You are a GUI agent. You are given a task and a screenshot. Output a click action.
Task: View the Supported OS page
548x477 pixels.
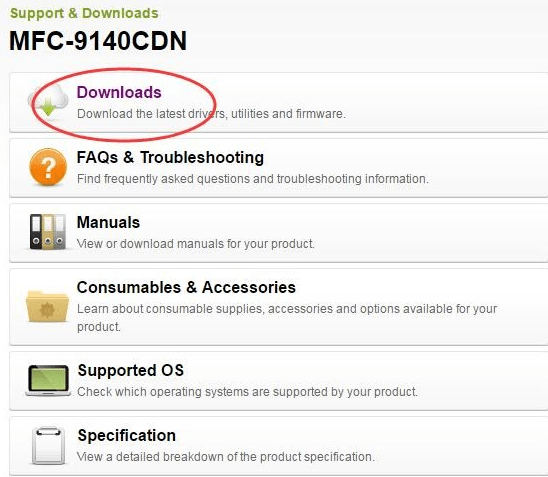[x=131, y=370]
